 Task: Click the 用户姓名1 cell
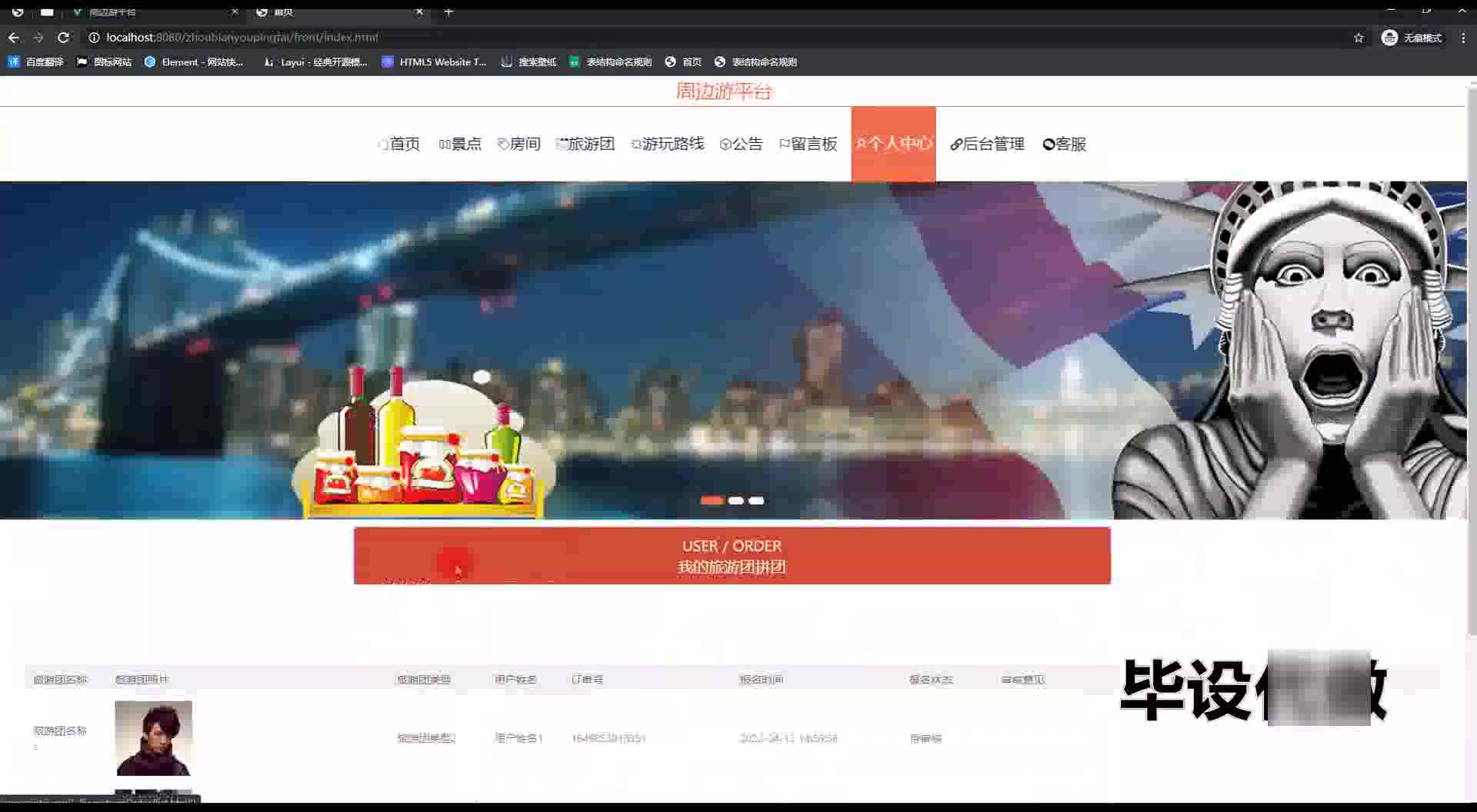coord(518,738)
